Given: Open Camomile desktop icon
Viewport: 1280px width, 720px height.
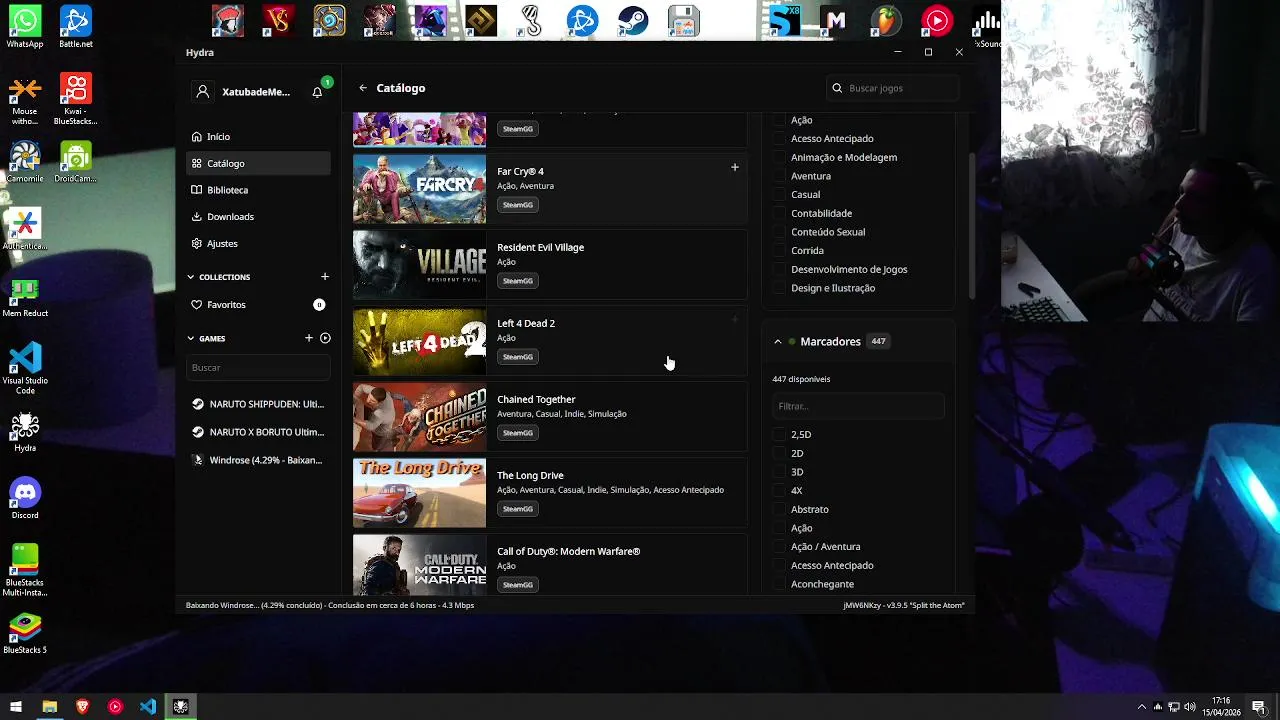Looking at the screenshot, I should [x=25, y=162].
